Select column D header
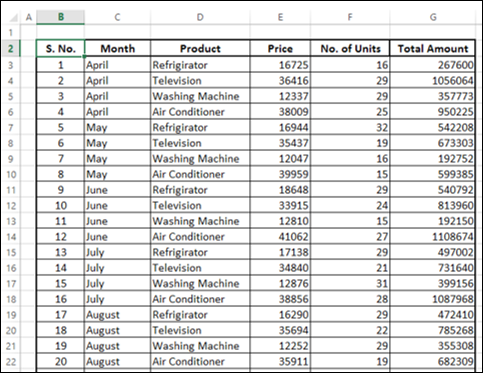The image size is (483, 373). [x=200, y=17]
